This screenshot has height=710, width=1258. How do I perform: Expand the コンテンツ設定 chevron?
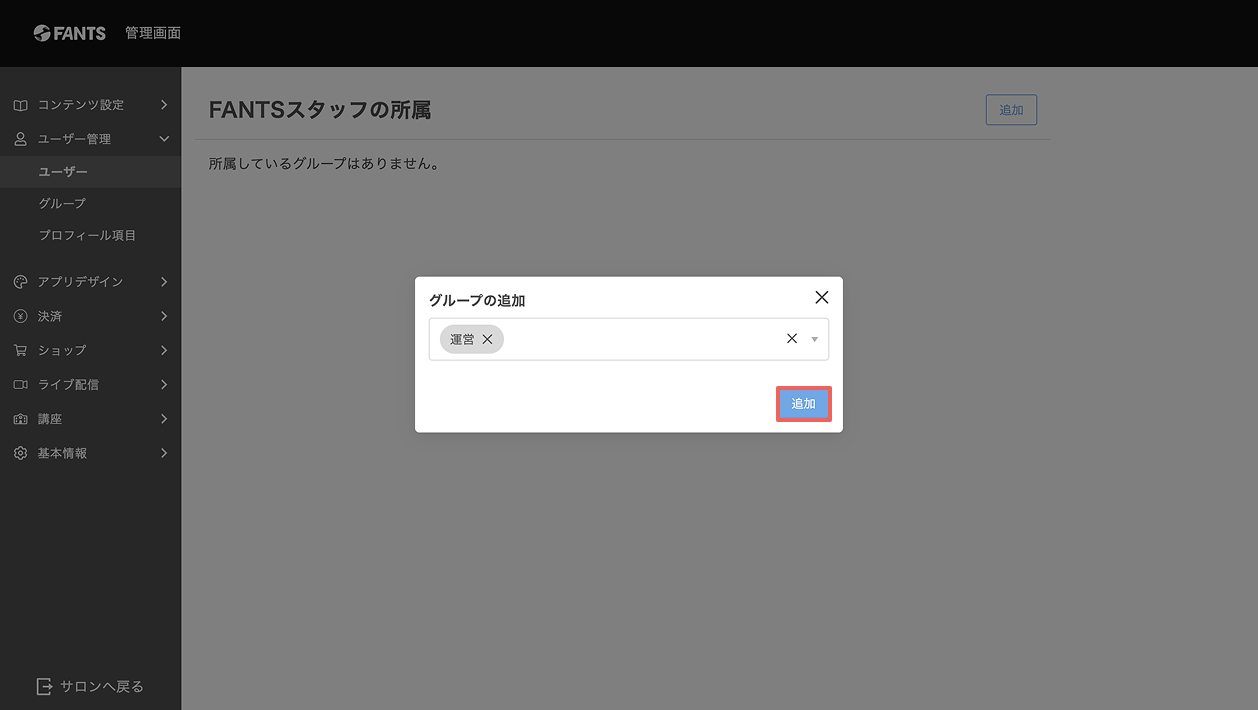click(164, 105)
